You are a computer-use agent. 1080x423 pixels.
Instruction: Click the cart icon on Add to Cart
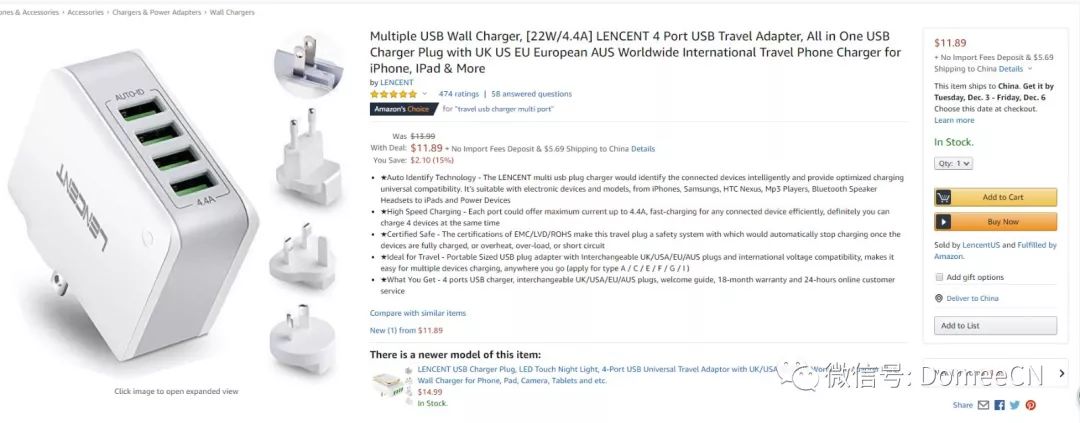(x=943, y=197)
